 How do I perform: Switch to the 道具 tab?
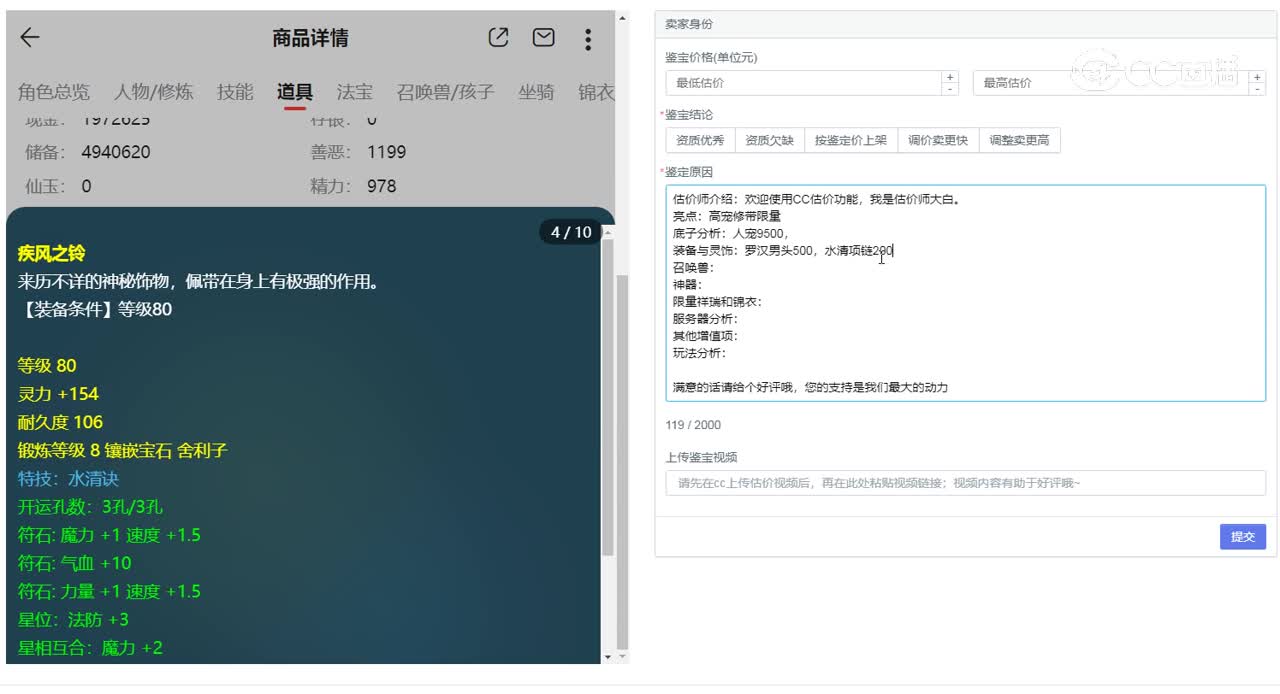tap(293, 92)
